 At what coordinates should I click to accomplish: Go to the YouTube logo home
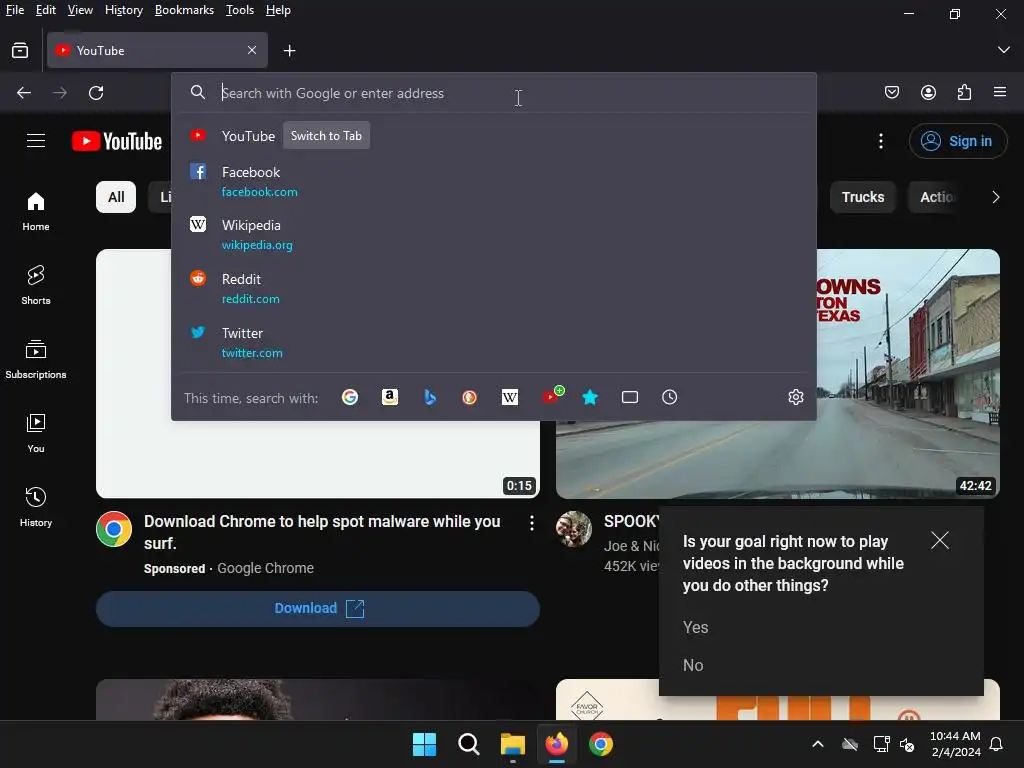117,141
